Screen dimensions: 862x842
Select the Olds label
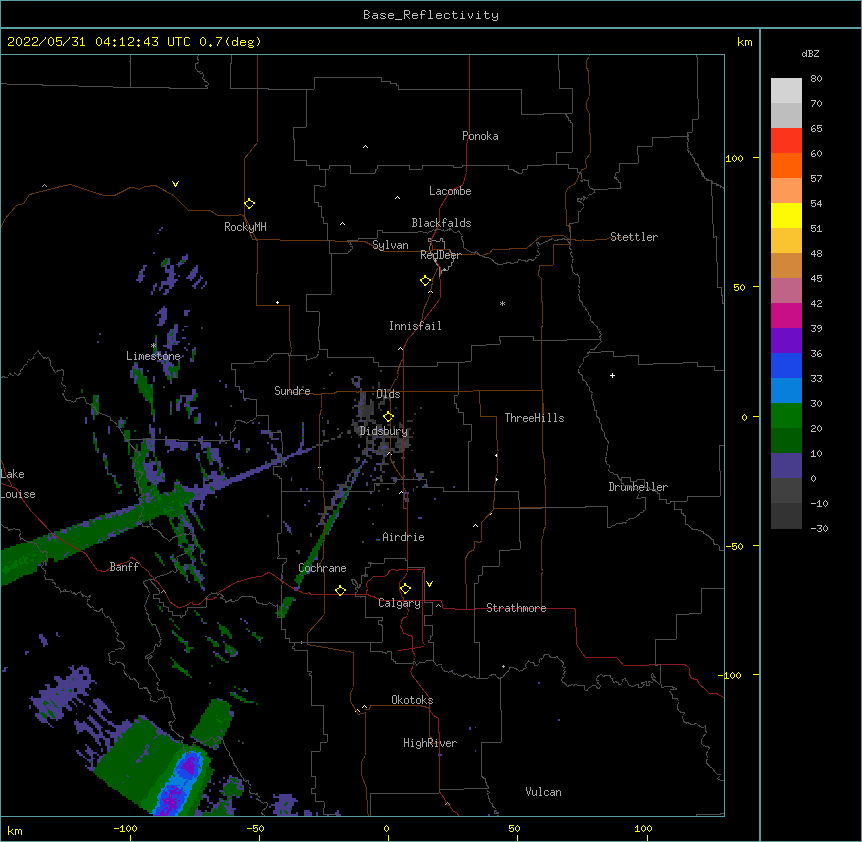388,394
